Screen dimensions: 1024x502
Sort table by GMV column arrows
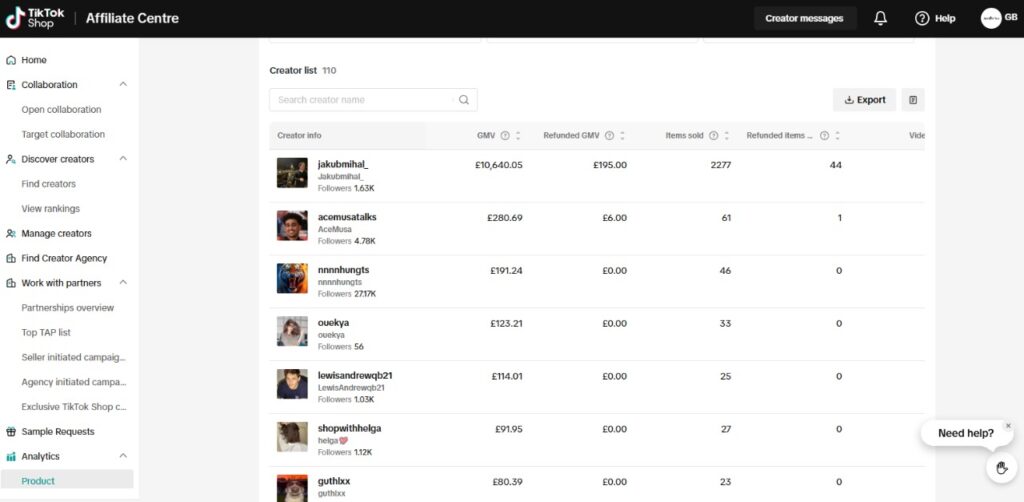point(518,136)
